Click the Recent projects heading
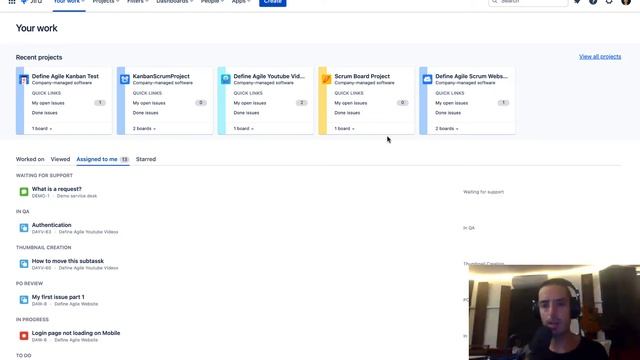640x360 pixels. pos(39,57)
